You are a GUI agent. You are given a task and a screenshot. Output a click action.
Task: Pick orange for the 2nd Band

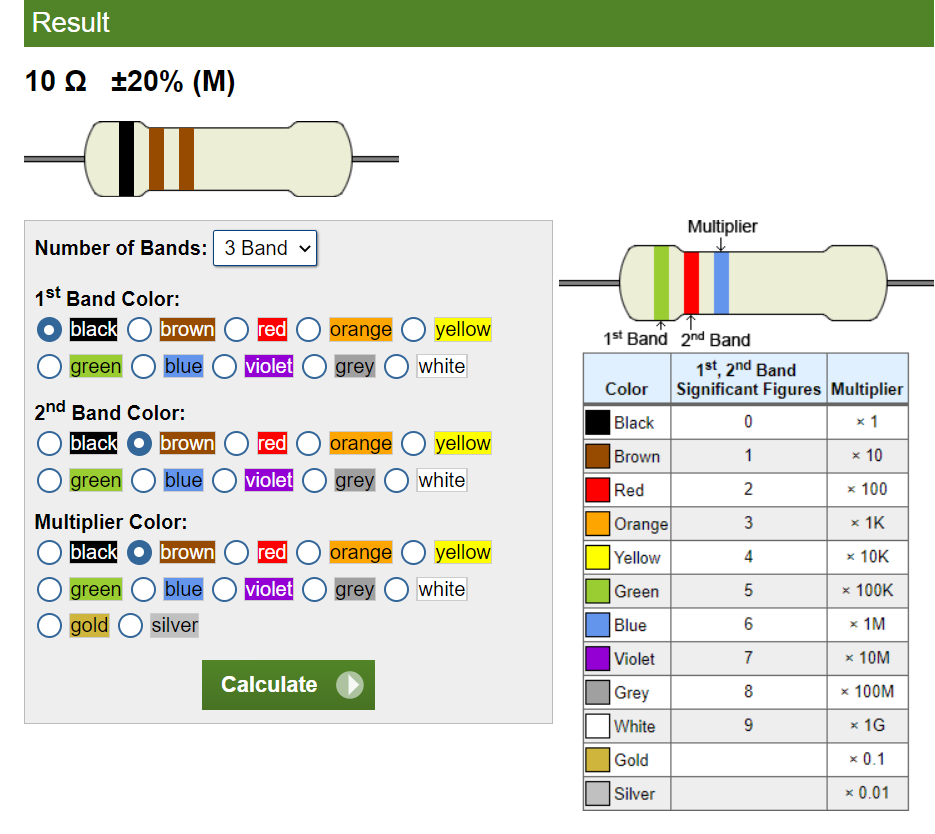click(x=308, y=444)
